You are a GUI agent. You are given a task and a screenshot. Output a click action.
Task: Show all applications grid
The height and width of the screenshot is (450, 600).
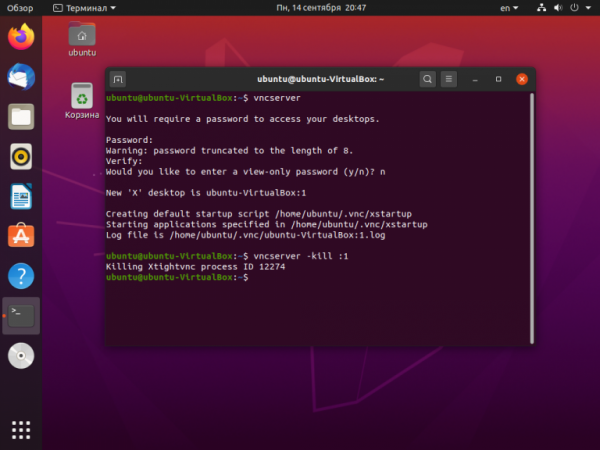21,430
